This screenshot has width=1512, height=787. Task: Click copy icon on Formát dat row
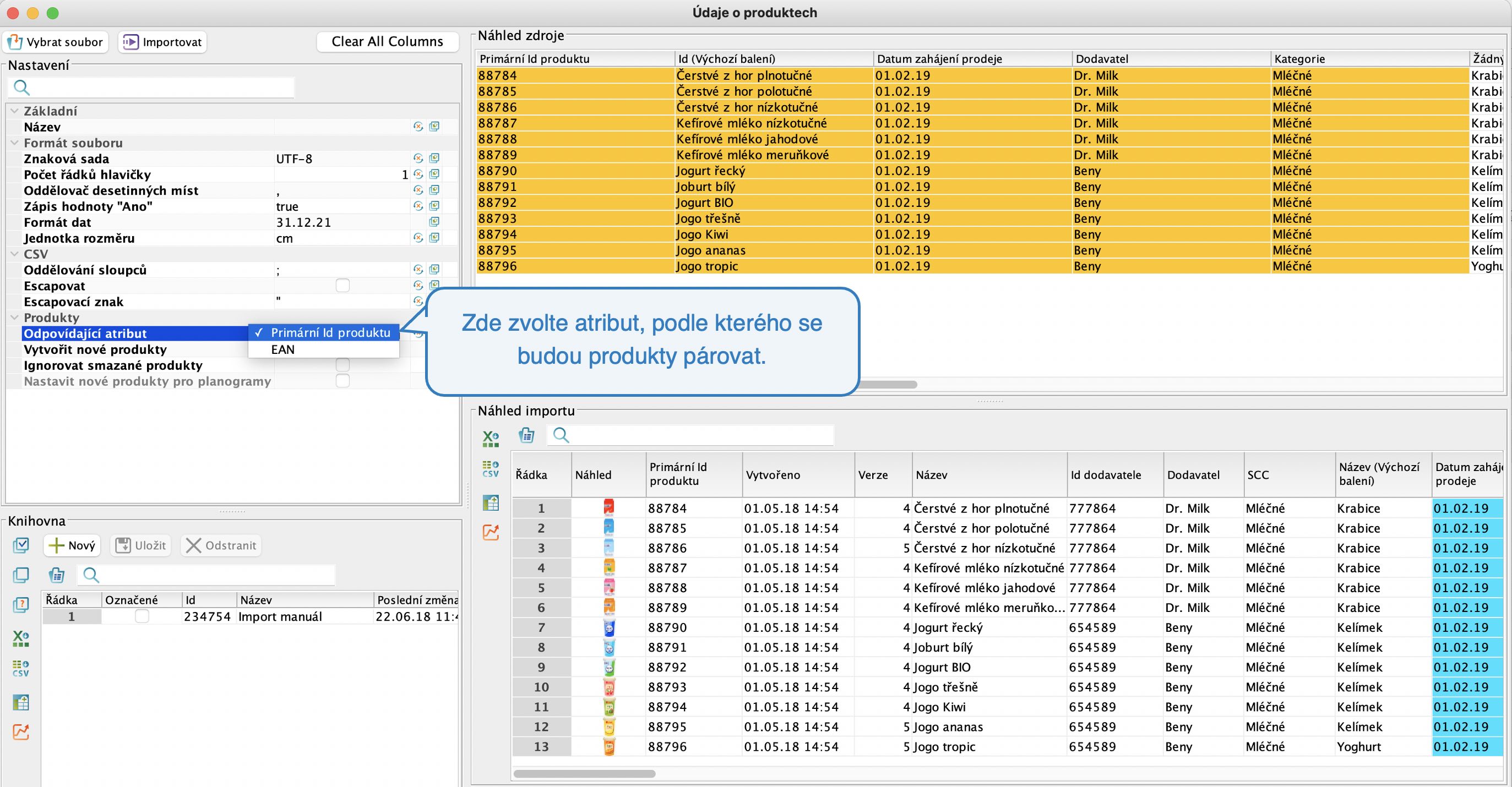coord(434,222)
